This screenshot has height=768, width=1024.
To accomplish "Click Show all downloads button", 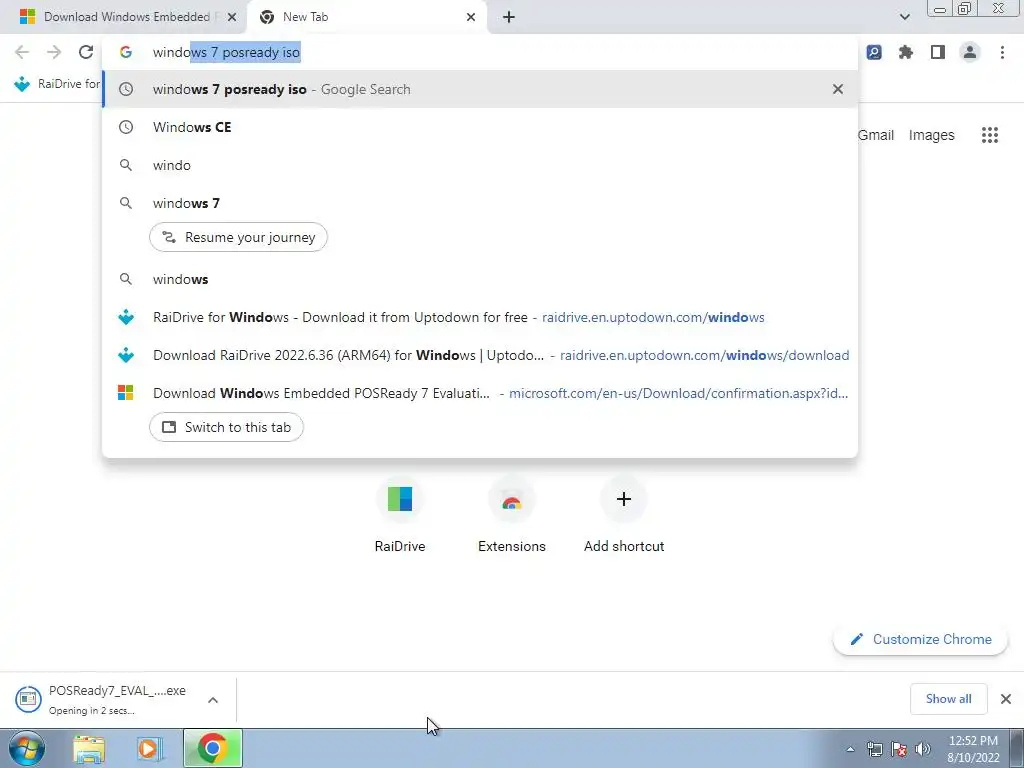I will click(948, 699).
